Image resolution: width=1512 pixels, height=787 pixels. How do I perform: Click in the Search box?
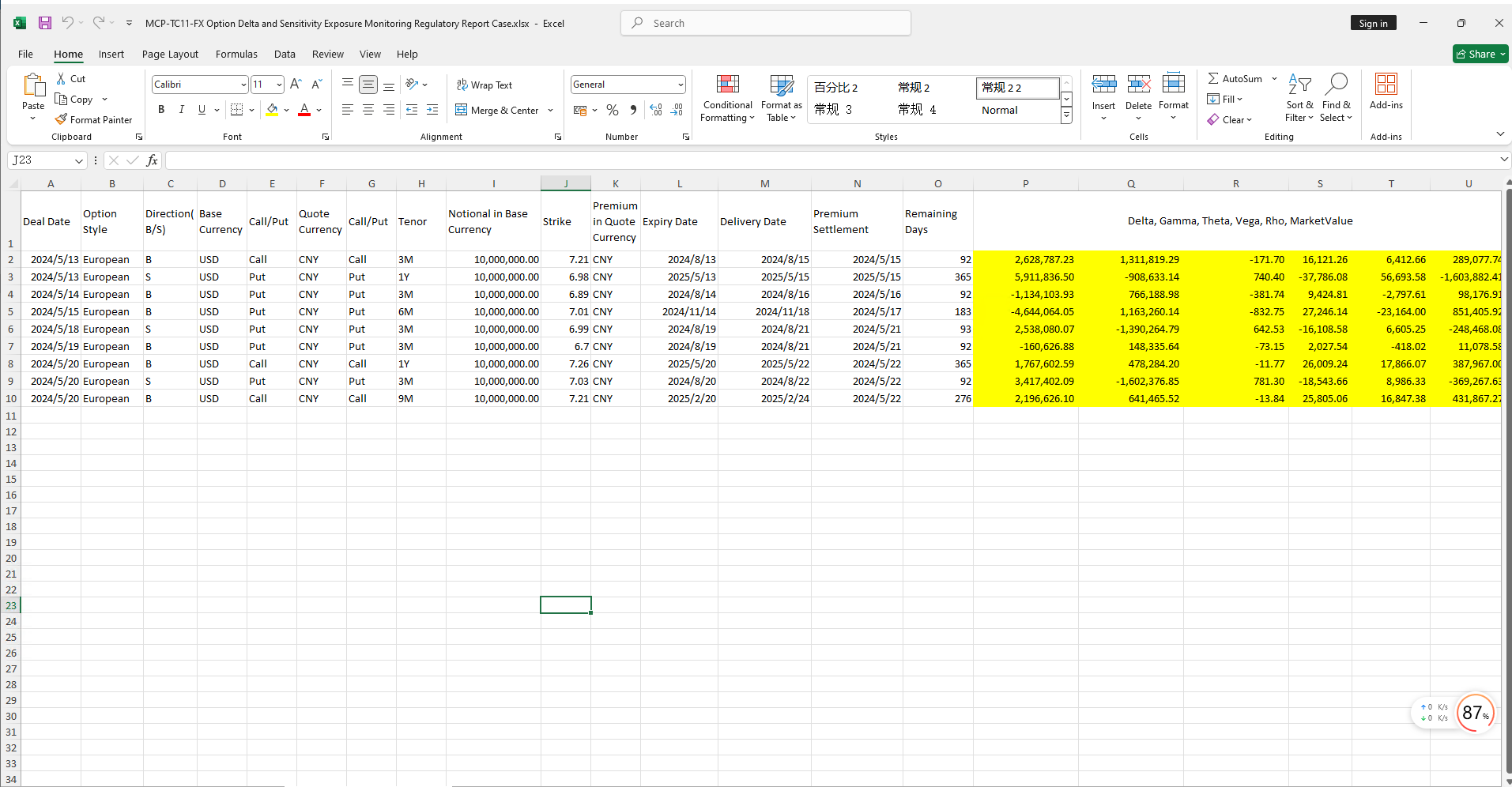(x=766, y=23)
